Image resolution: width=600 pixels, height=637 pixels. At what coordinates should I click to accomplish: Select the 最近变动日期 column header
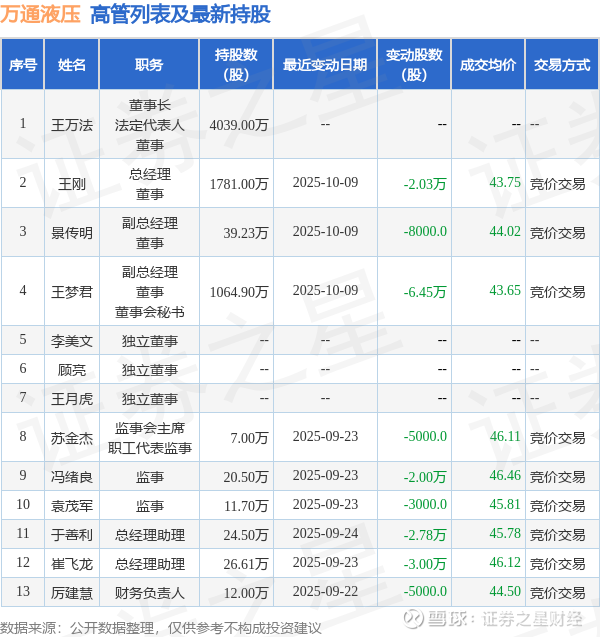tap(325, 65)
